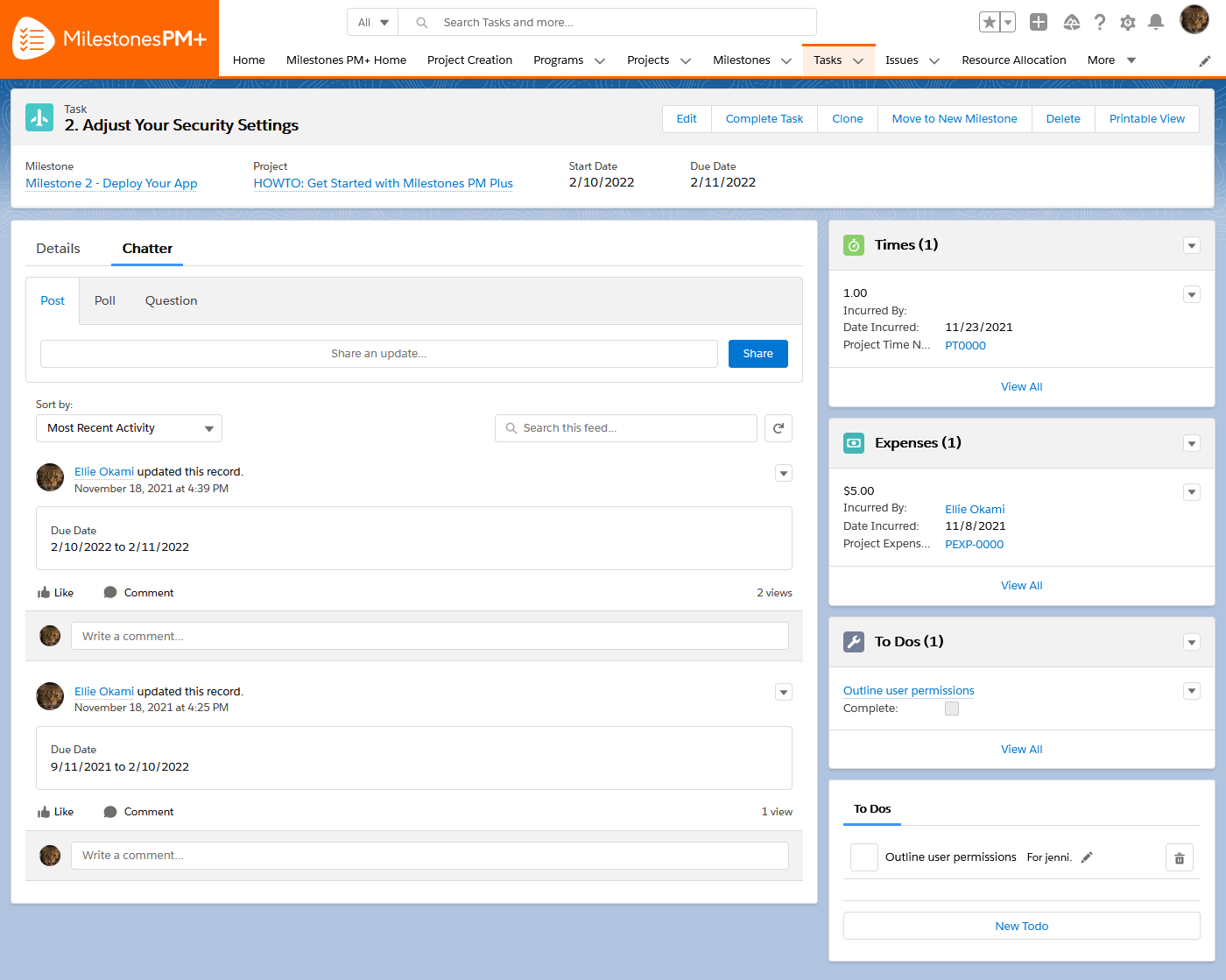
Task: Comment on the 4:39 PM record update
Action: click(138, 593)
